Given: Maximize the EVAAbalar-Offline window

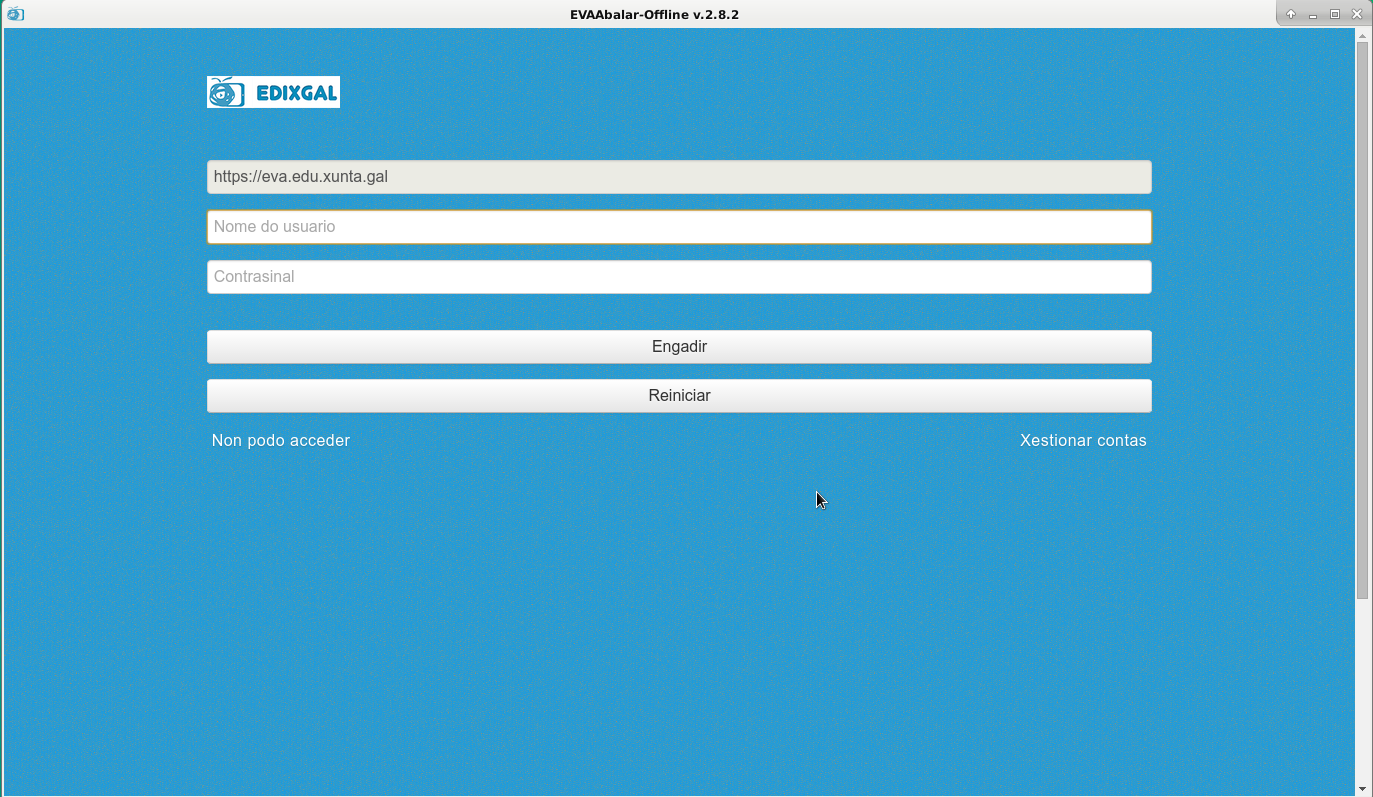Looking at the screenshot, I should point(1334,15).
